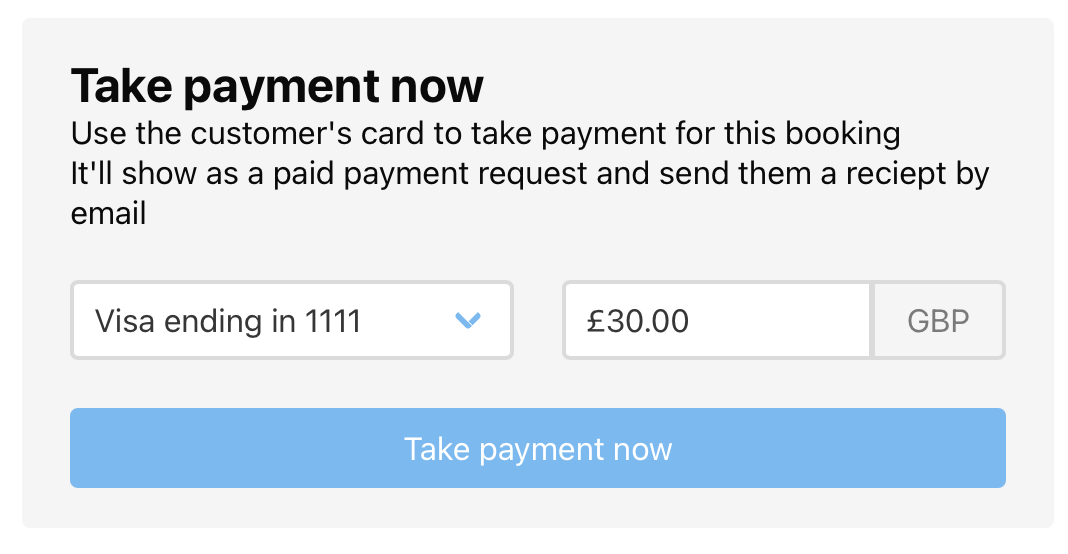
Task: Click the word email in the description
Action: pyautogui.click(x=108, y=213)
